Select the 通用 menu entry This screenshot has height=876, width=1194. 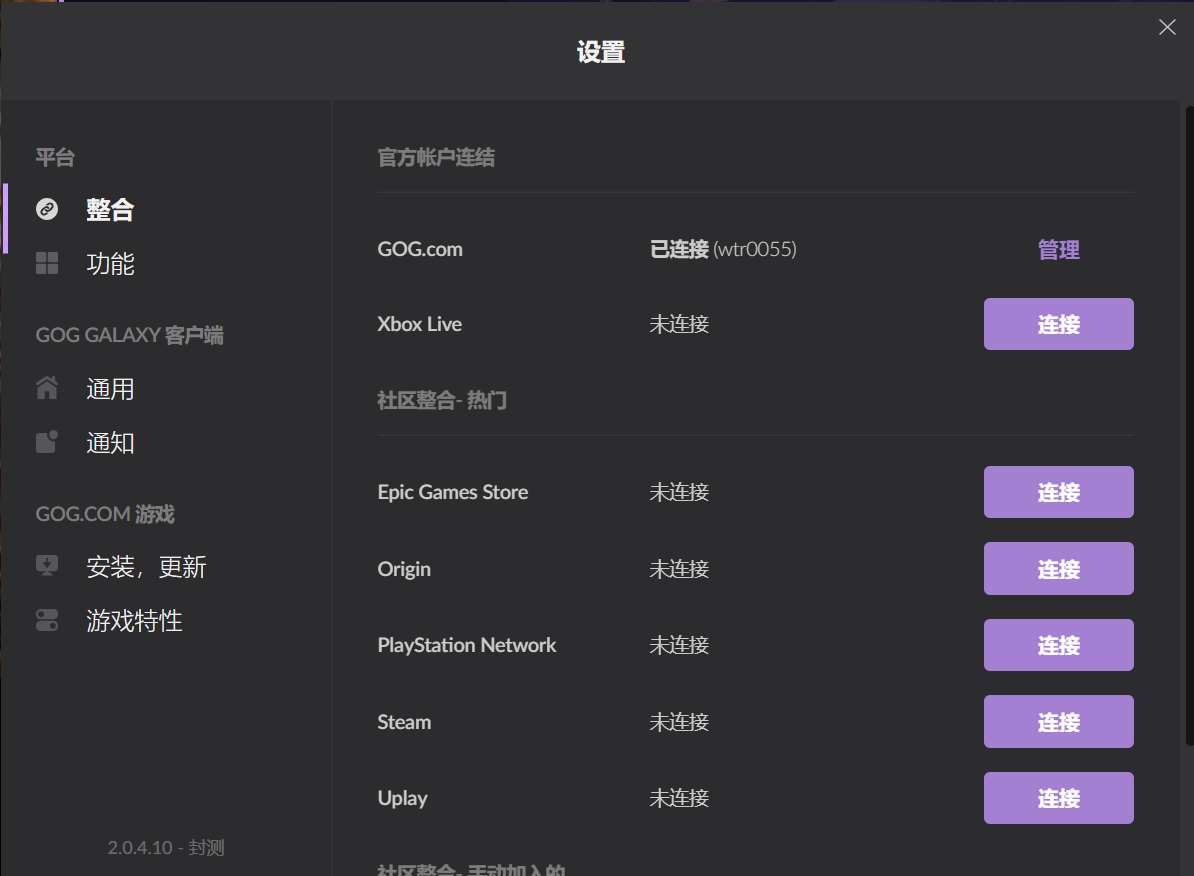click(x=110, y=389)
